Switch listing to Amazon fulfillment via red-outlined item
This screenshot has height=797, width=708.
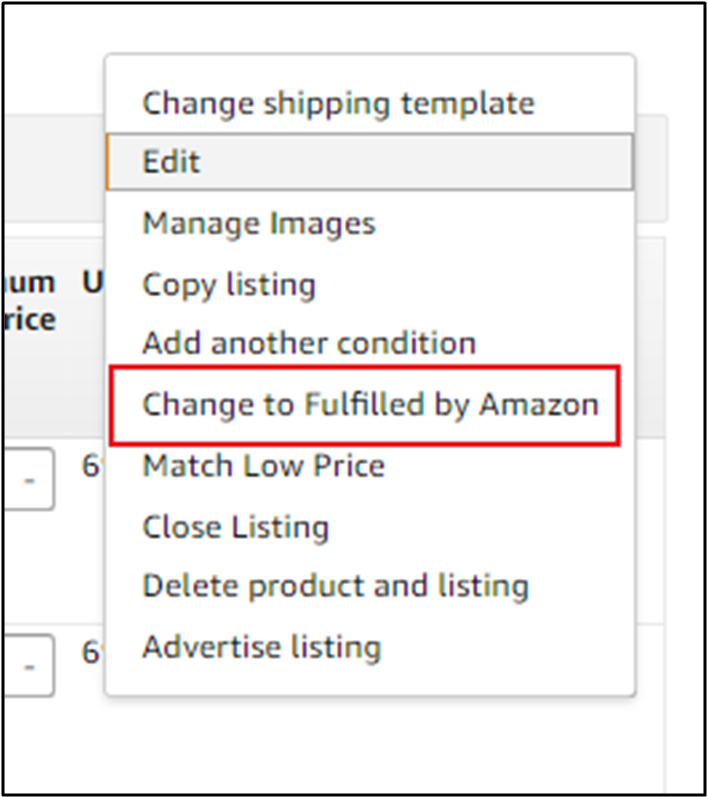click(370, 405)
